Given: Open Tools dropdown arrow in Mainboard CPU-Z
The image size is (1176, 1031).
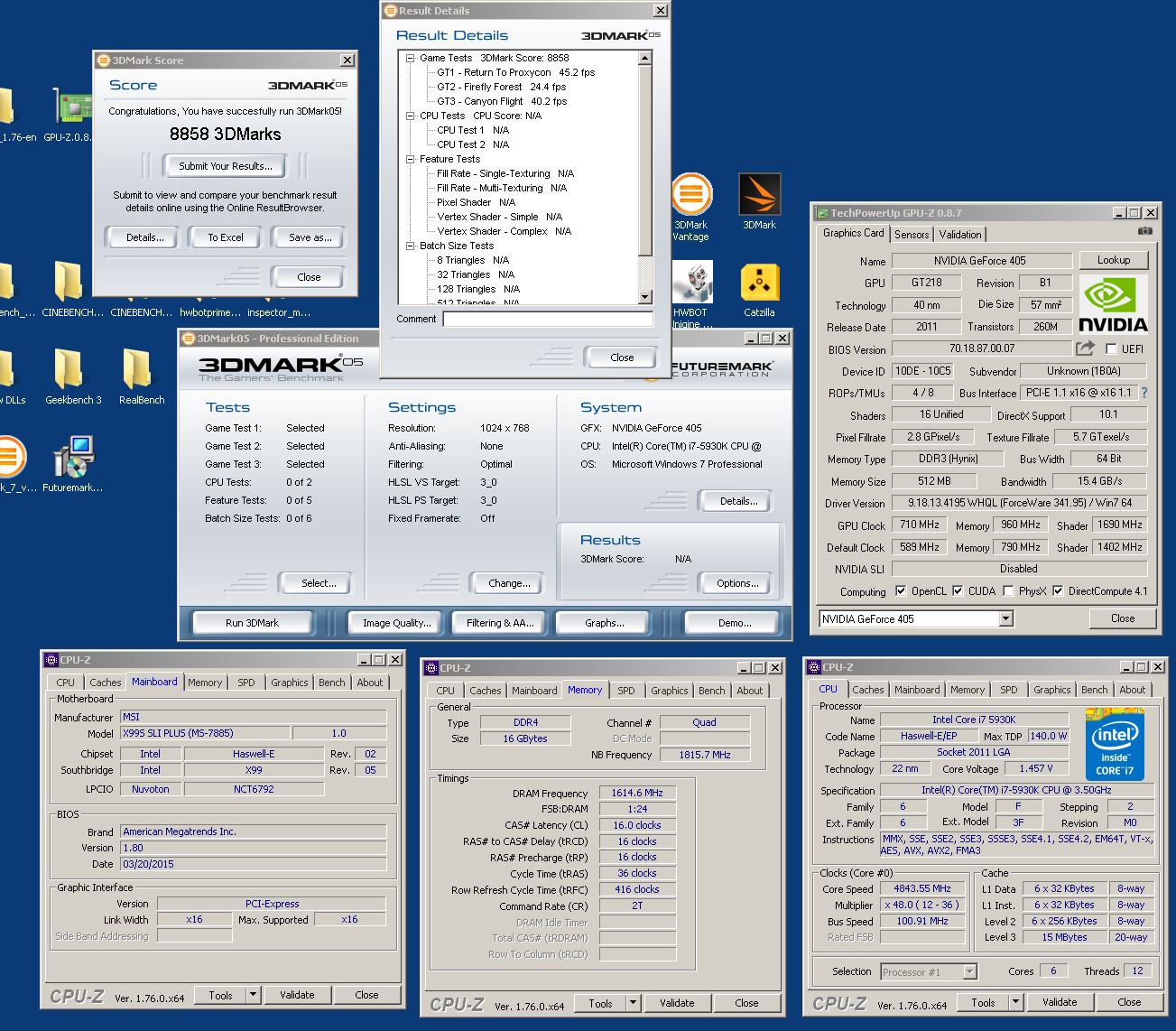Looking at the screenshot, I should point(253,995).
